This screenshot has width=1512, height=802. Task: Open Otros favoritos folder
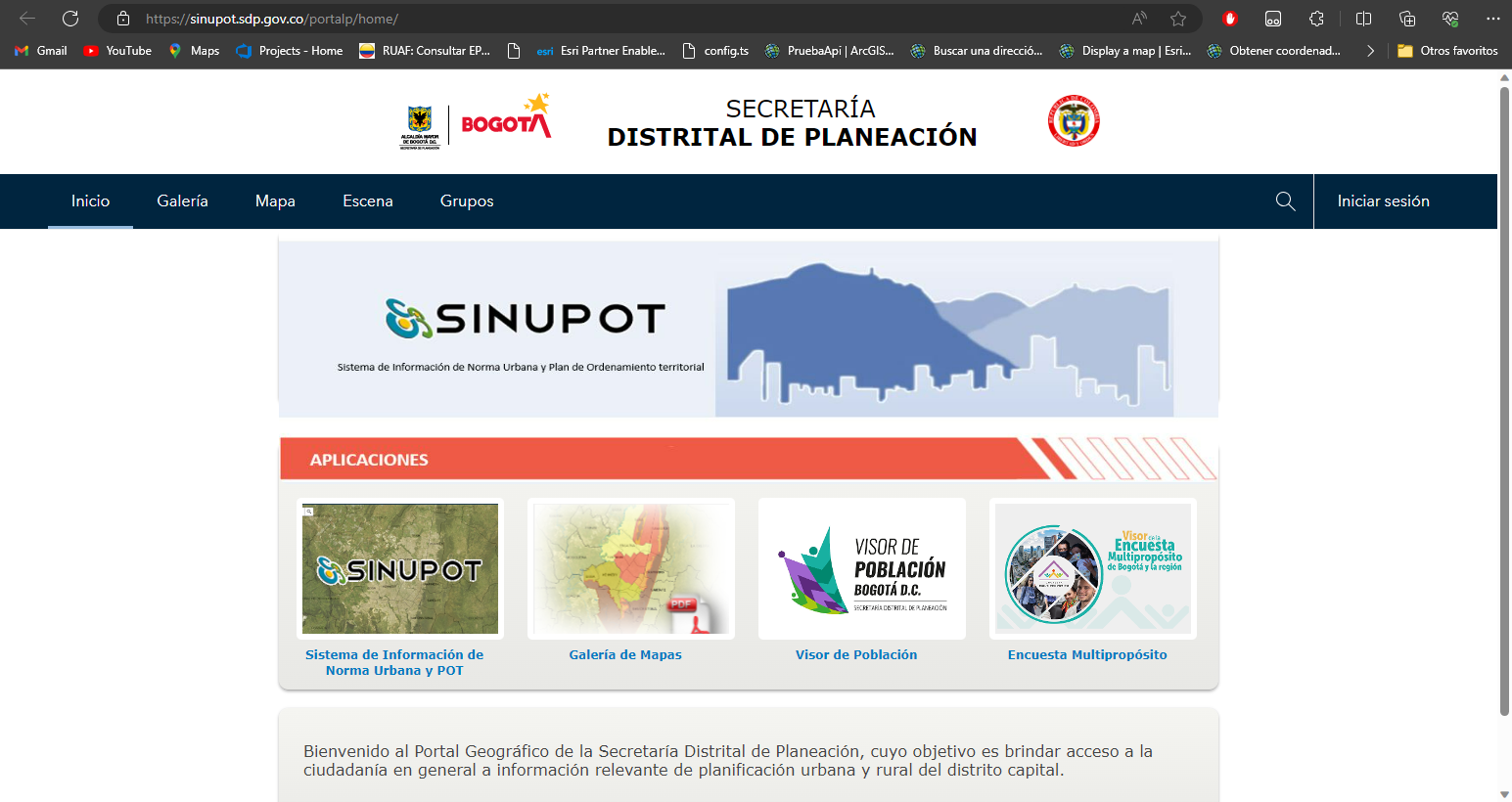point(1447,51)
